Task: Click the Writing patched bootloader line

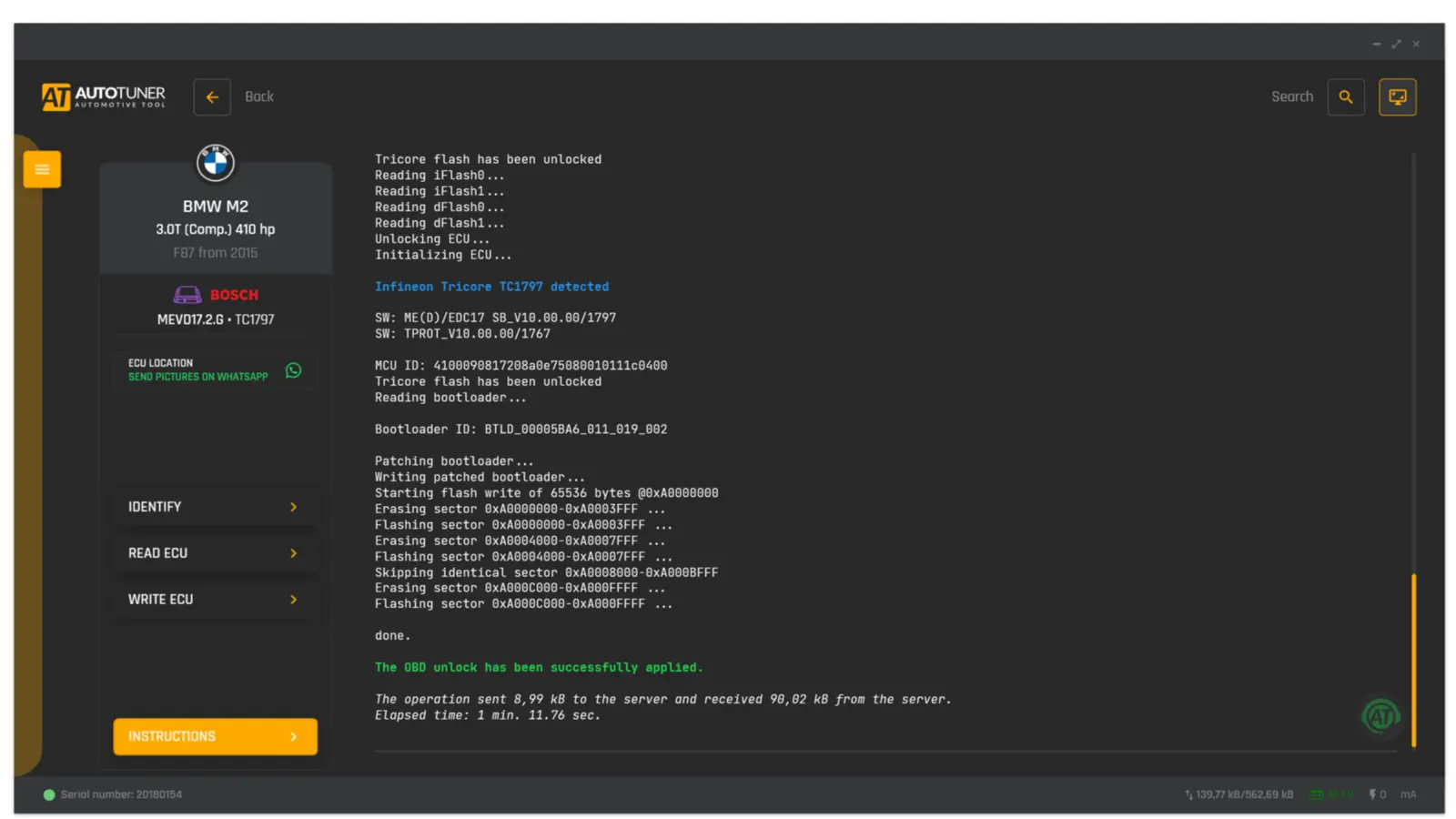Action: coord(480,477)
